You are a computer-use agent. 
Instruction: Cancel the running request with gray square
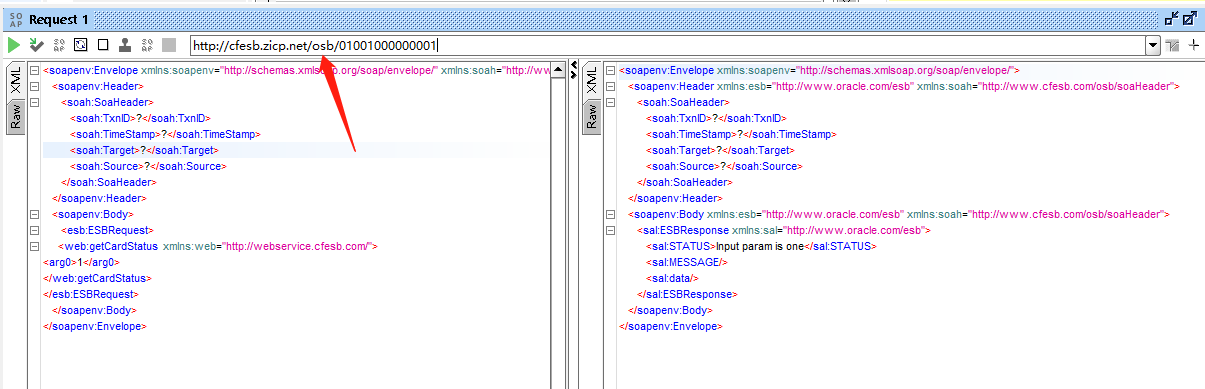pyautogui.click(x=168, y=45)
